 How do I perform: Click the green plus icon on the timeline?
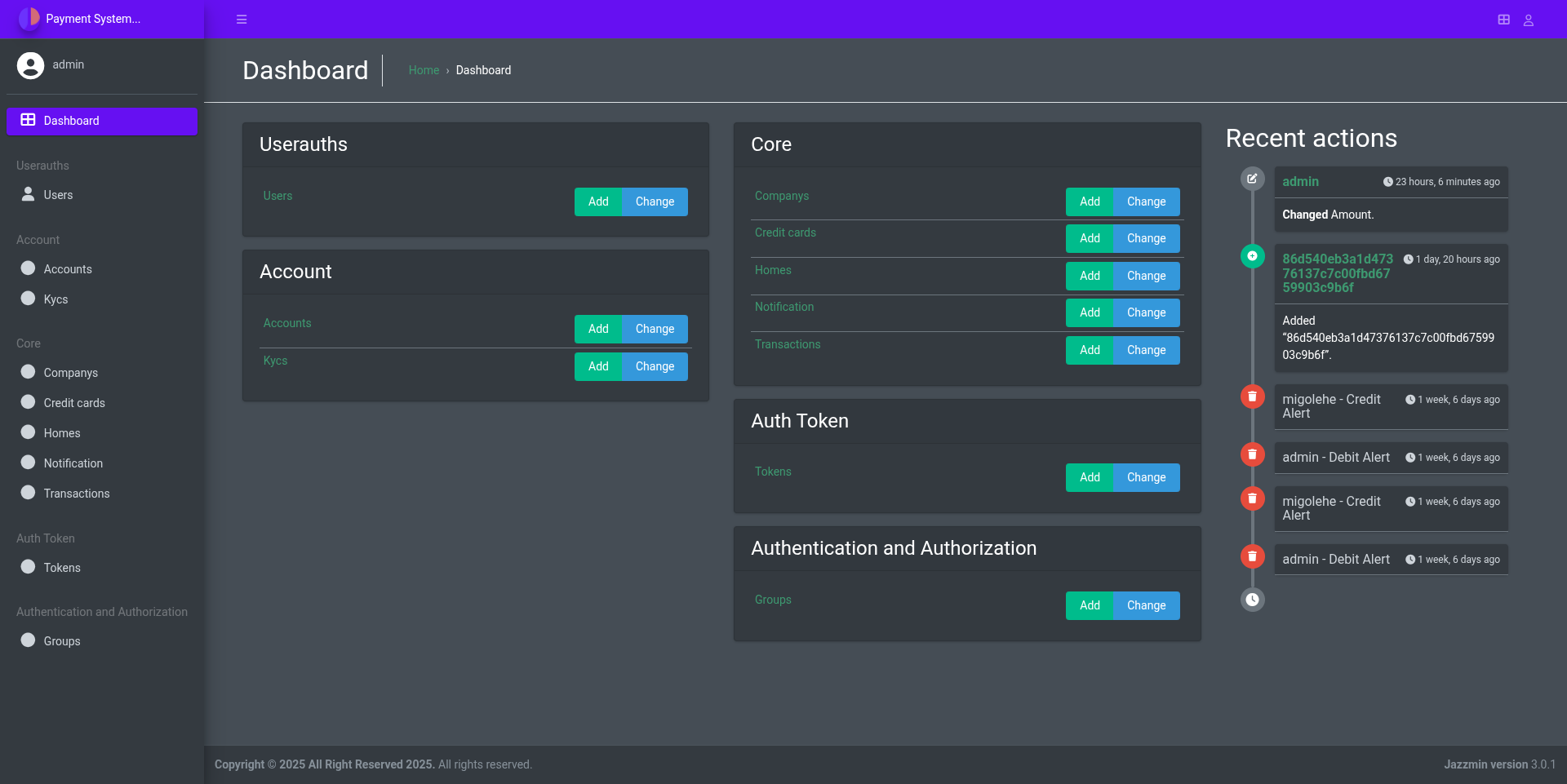1252,256
